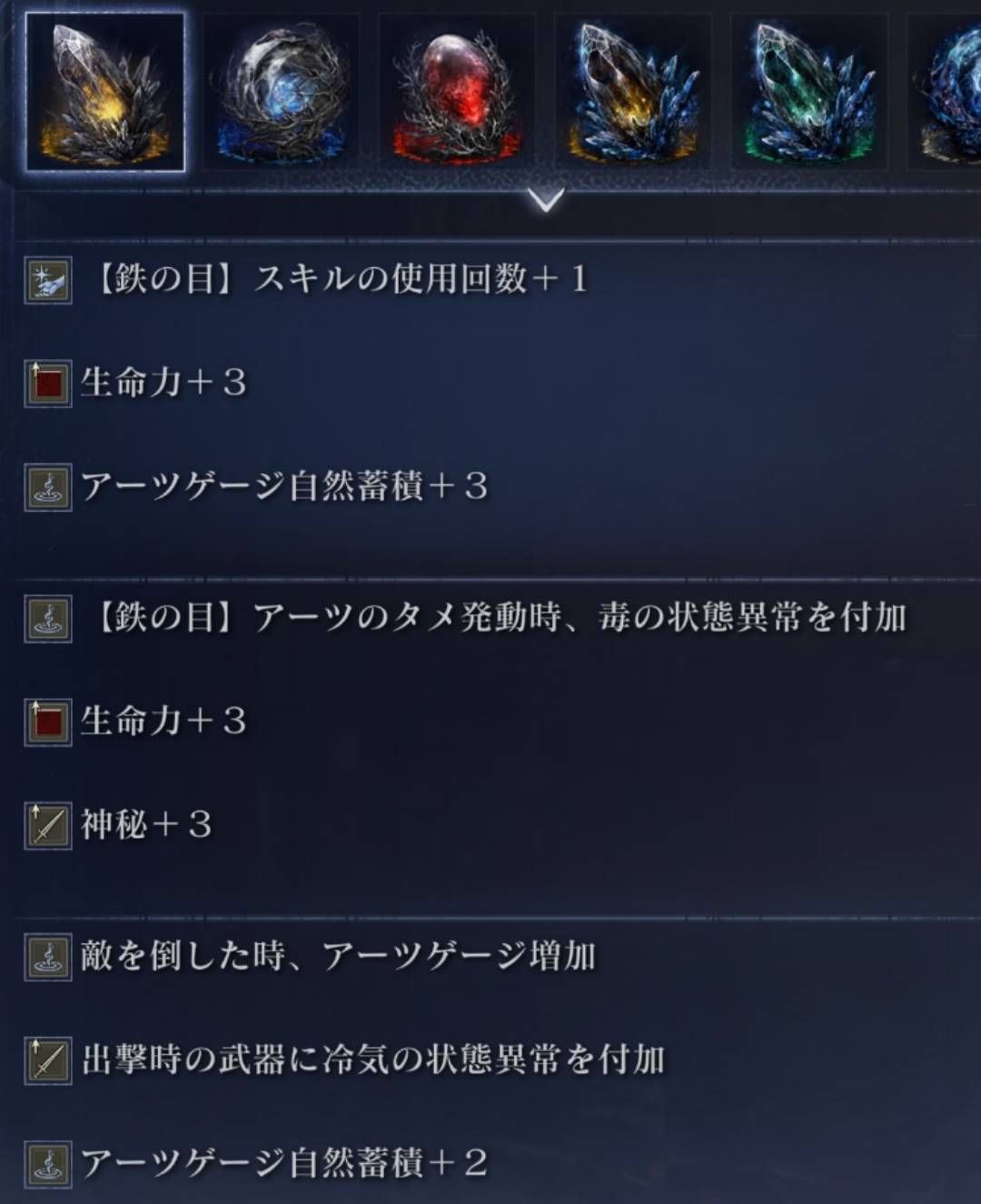The width and height of the screenshot is (981, 1204).
Task: Select the blue crystal relic with yellow glow
Action: coord(634,93)
